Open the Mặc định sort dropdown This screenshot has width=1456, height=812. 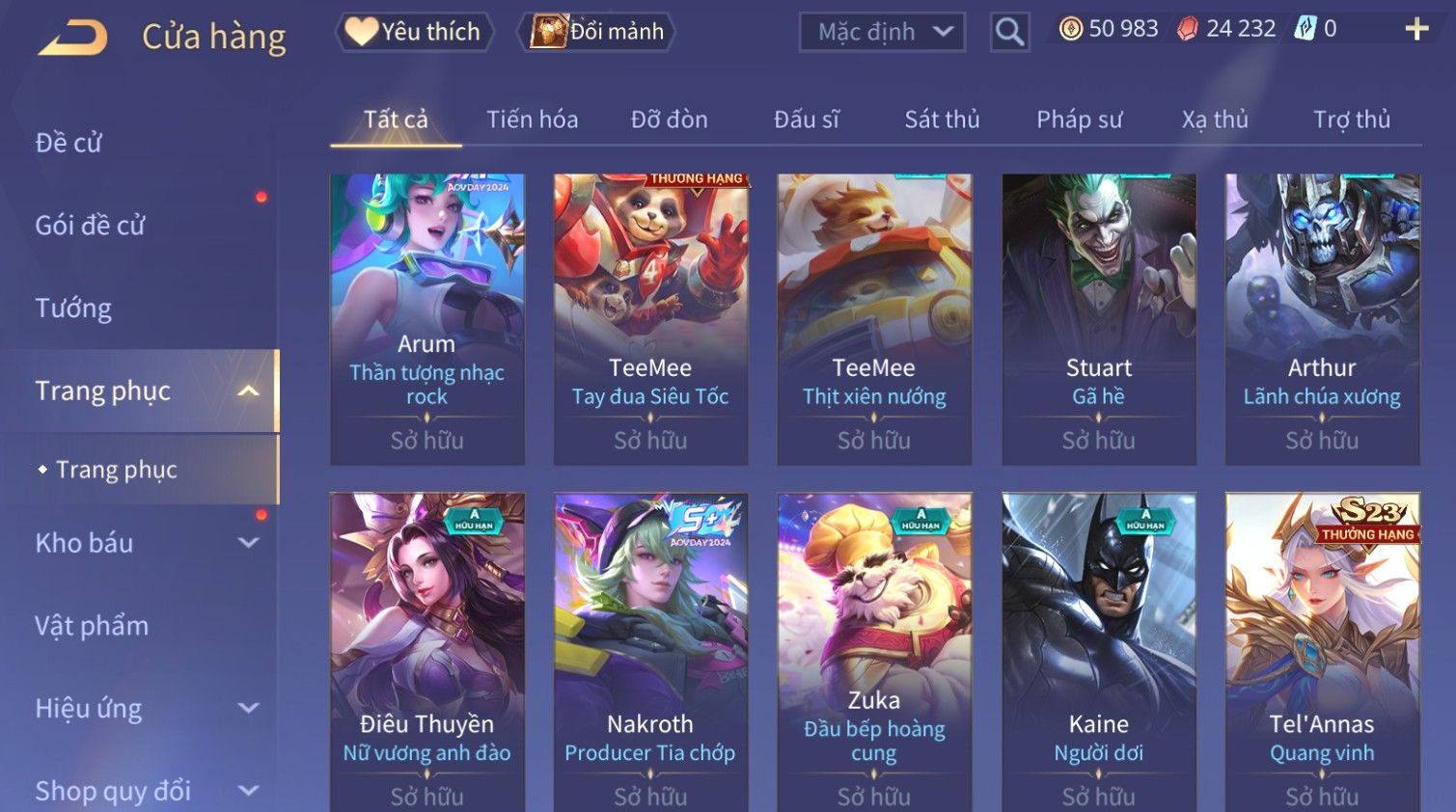pyautogui.click(x=882, y=33)
